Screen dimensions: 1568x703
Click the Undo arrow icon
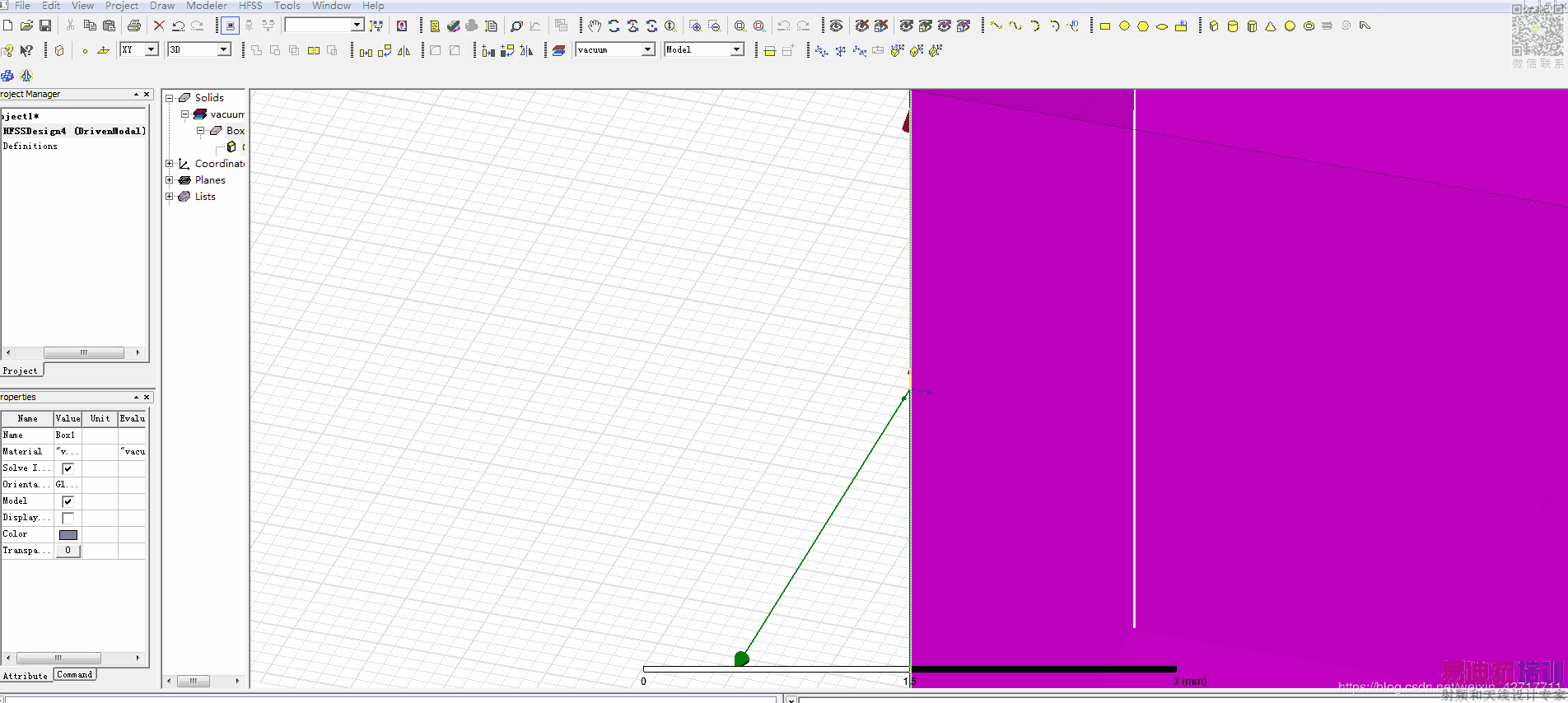point(178,26)
